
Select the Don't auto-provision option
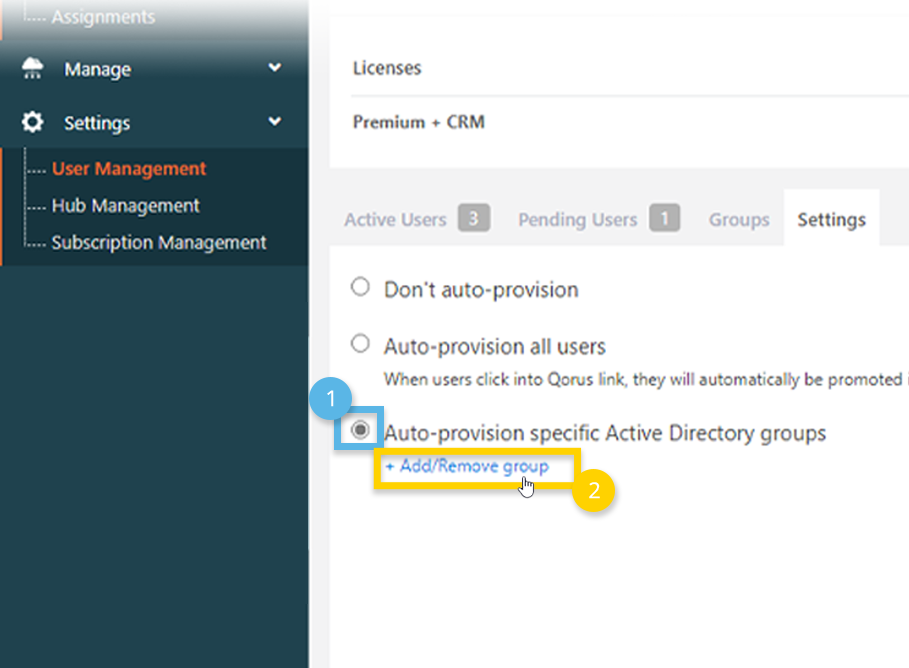pos(360,286)
